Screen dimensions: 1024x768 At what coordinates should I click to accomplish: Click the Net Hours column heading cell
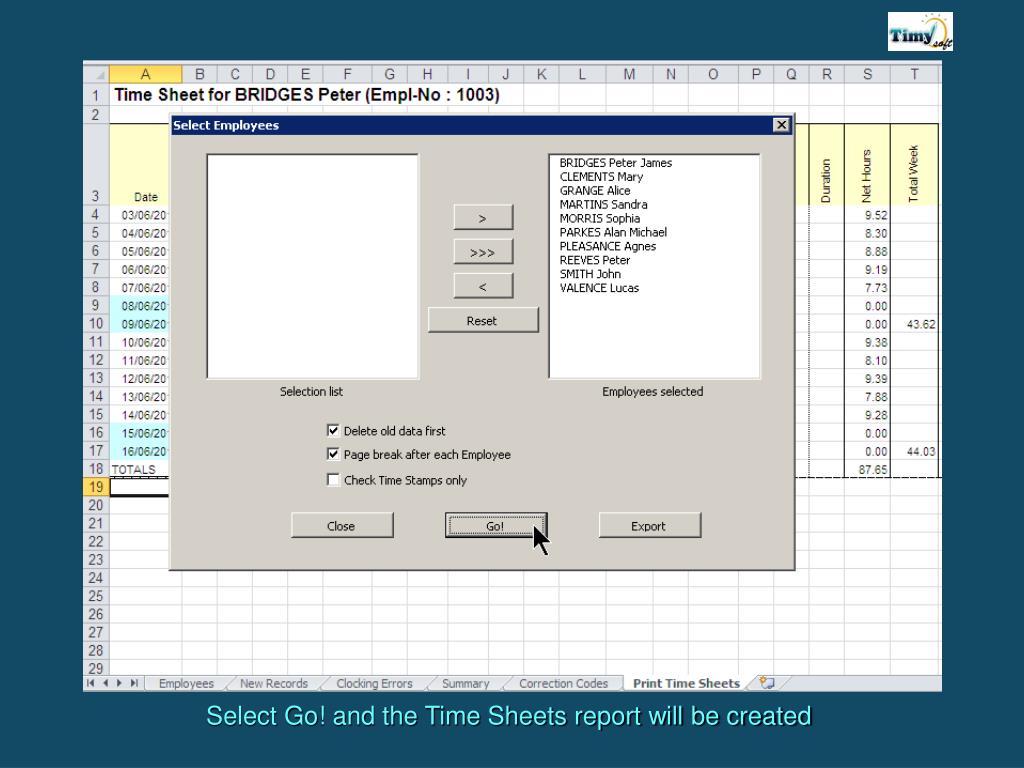(867, 165)
